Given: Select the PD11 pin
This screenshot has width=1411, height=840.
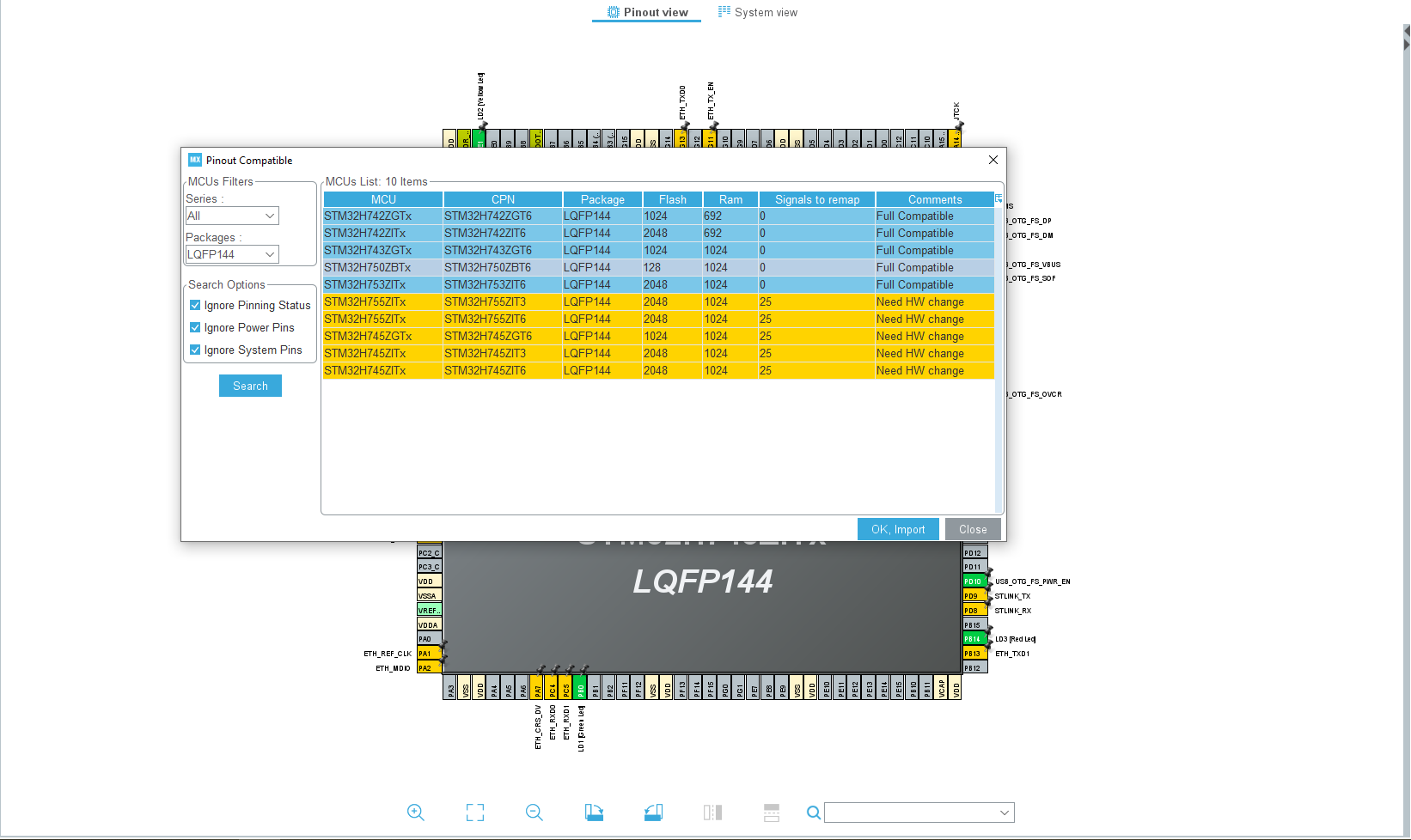Looking at the screenshot, I should [974, 567].
